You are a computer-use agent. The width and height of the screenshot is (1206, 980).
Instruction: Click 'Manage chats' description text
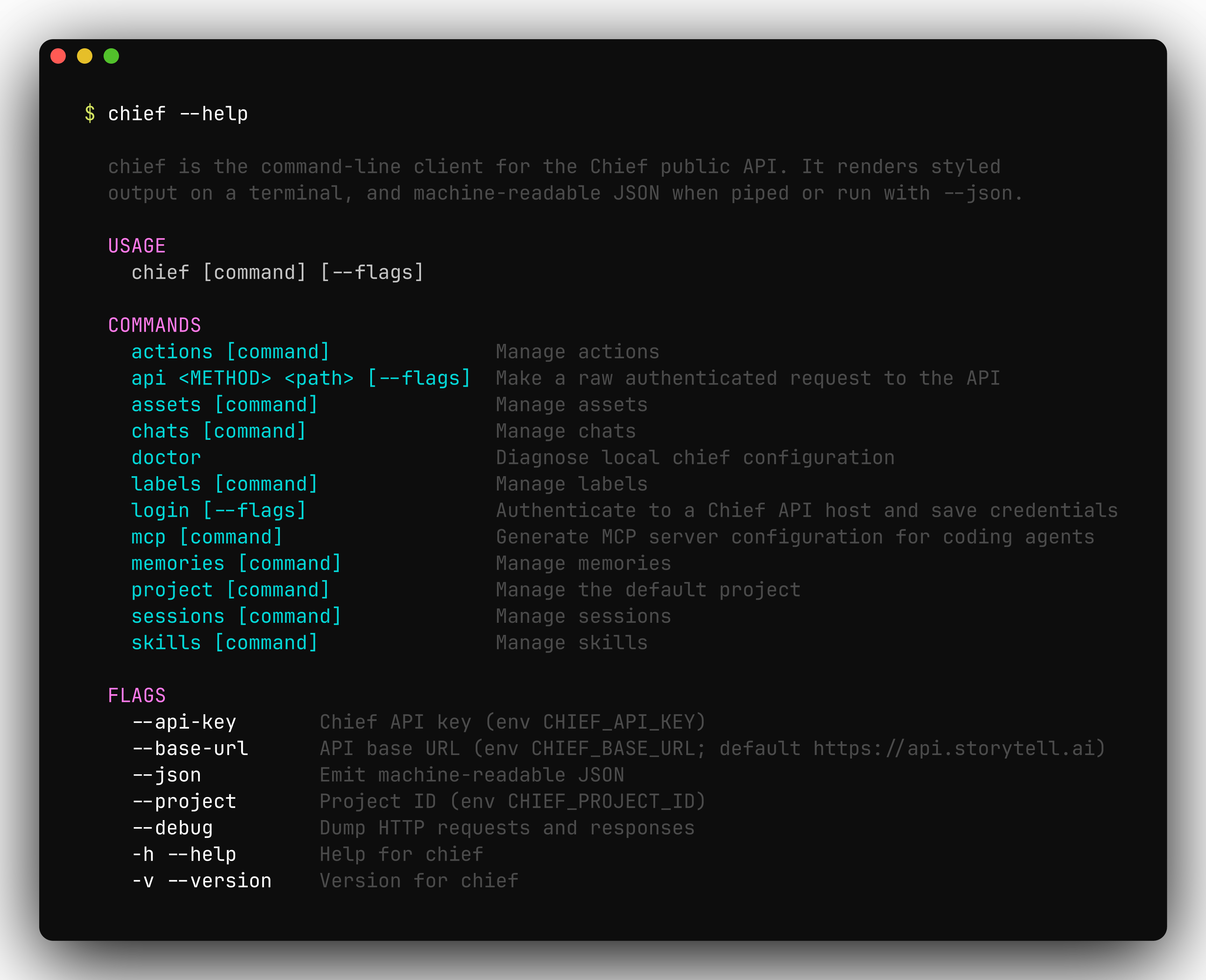tap(566, 431)
